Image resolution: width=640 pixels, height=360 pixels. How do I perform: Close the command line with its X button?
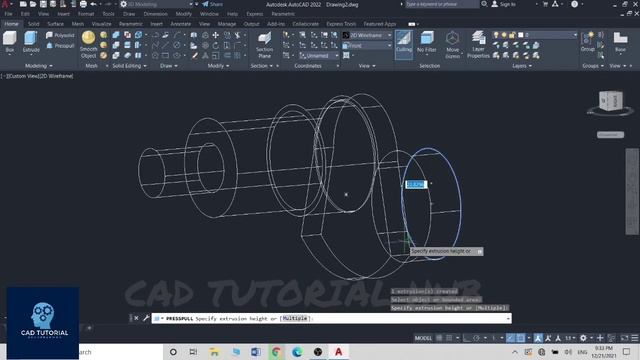tap(136, 318)
